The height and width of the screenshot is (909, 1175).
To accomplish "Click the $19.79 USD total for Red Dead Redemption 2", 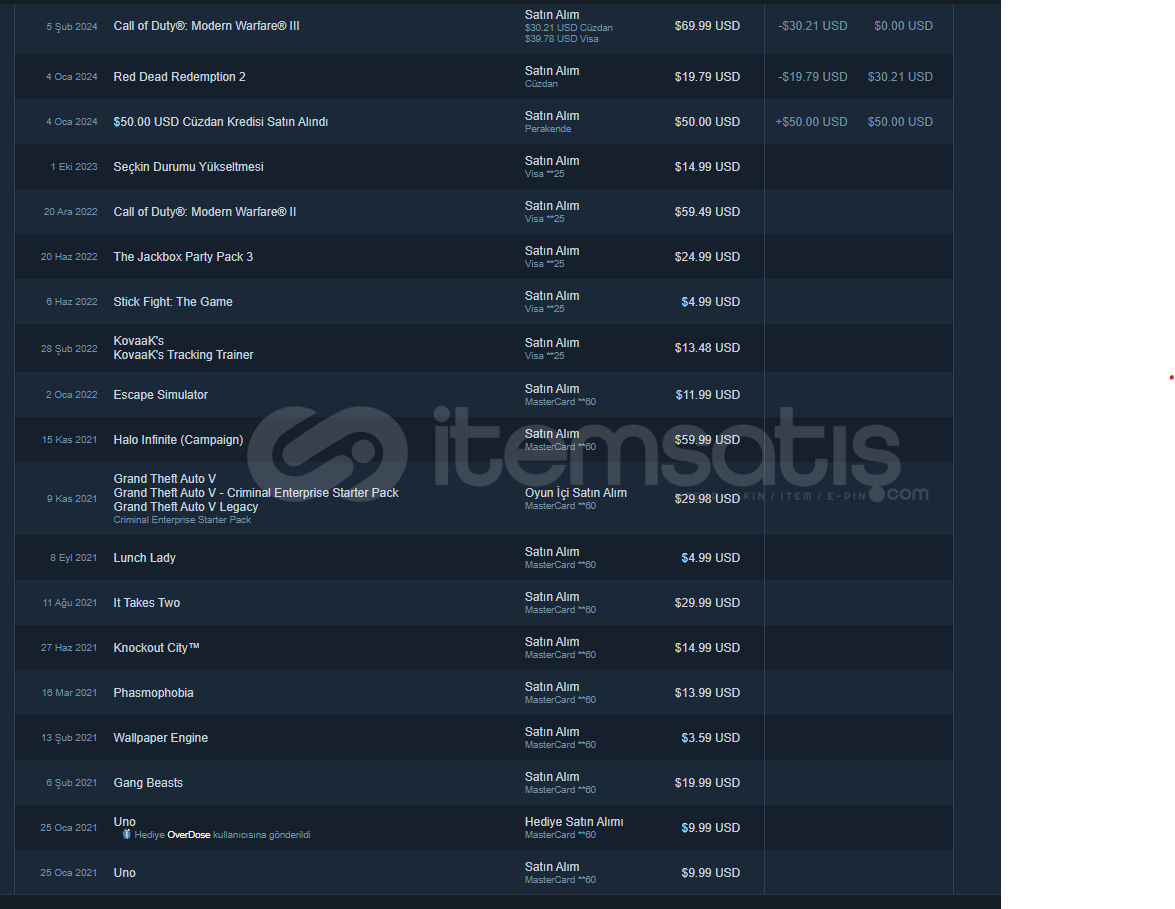I will click(707, 77).
